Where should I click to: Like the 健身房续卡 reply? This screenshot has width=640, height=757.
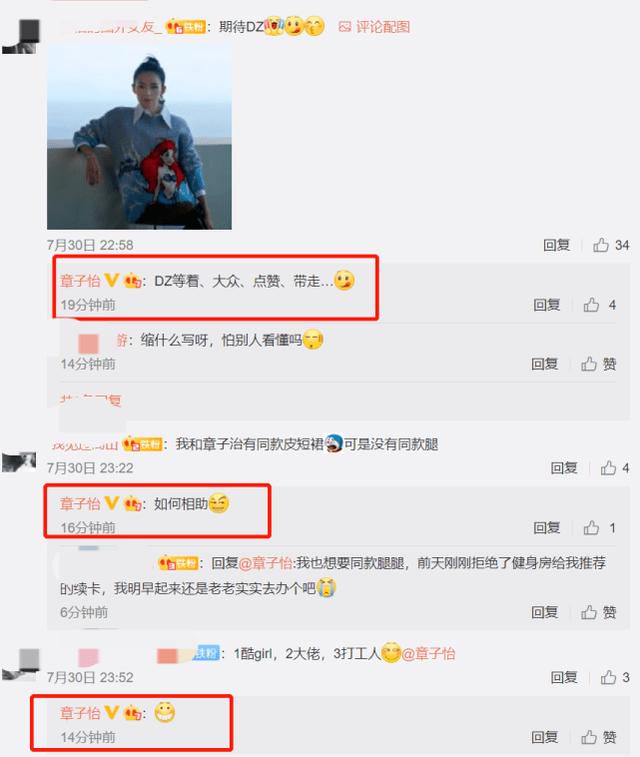(x=598, y=612)
